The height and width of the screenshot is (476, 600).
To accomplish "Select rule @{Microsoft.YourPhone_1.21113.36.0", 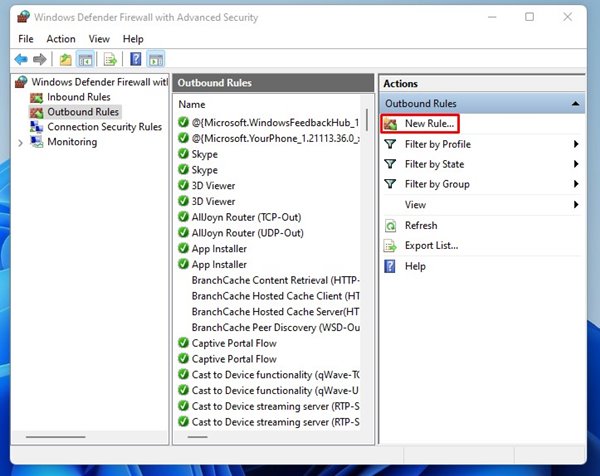I will tap(276, 138).
